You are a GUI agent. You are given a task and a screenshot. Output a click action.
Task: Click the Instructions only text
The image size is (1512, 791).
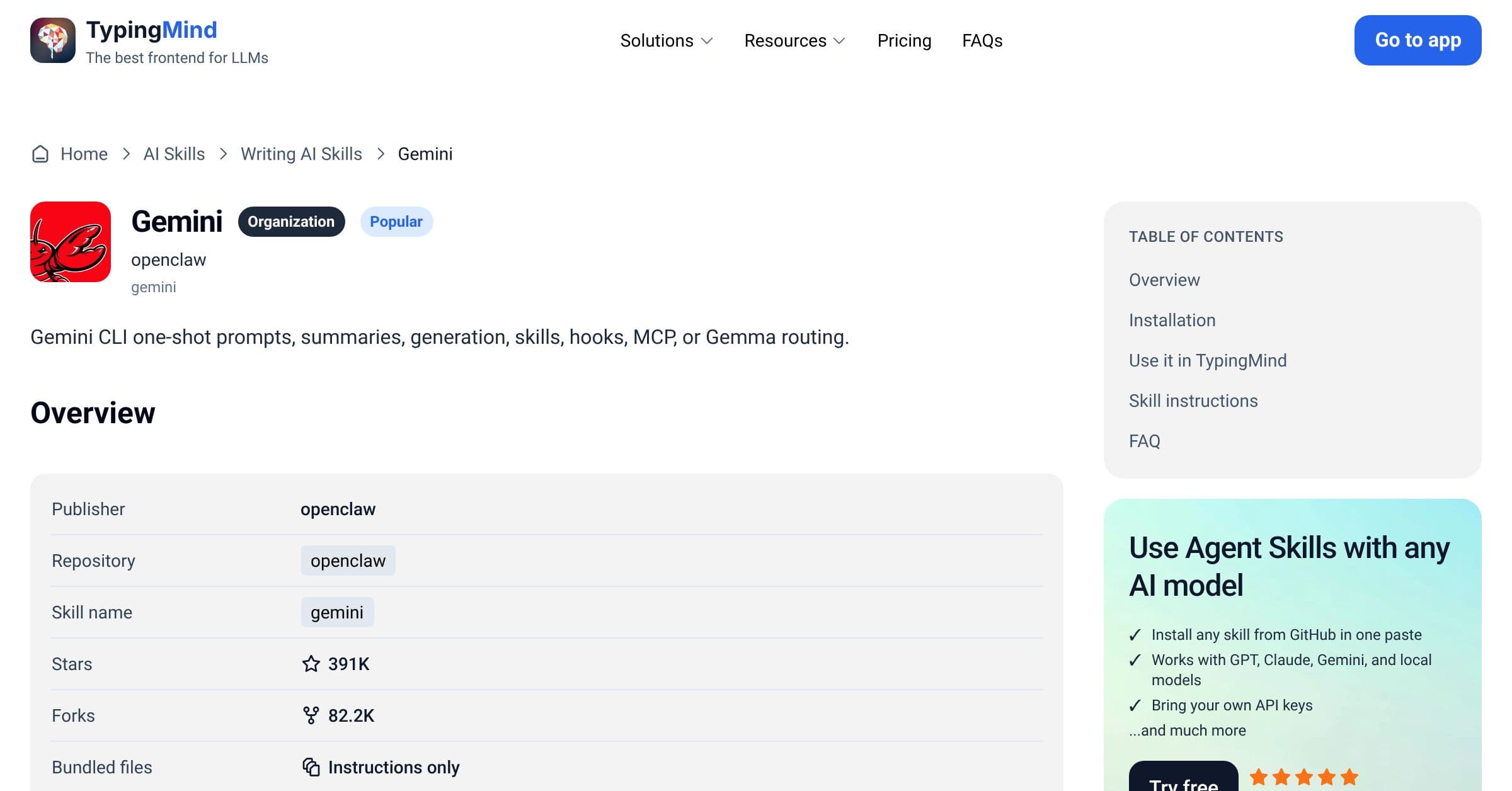tap(394, 767)
